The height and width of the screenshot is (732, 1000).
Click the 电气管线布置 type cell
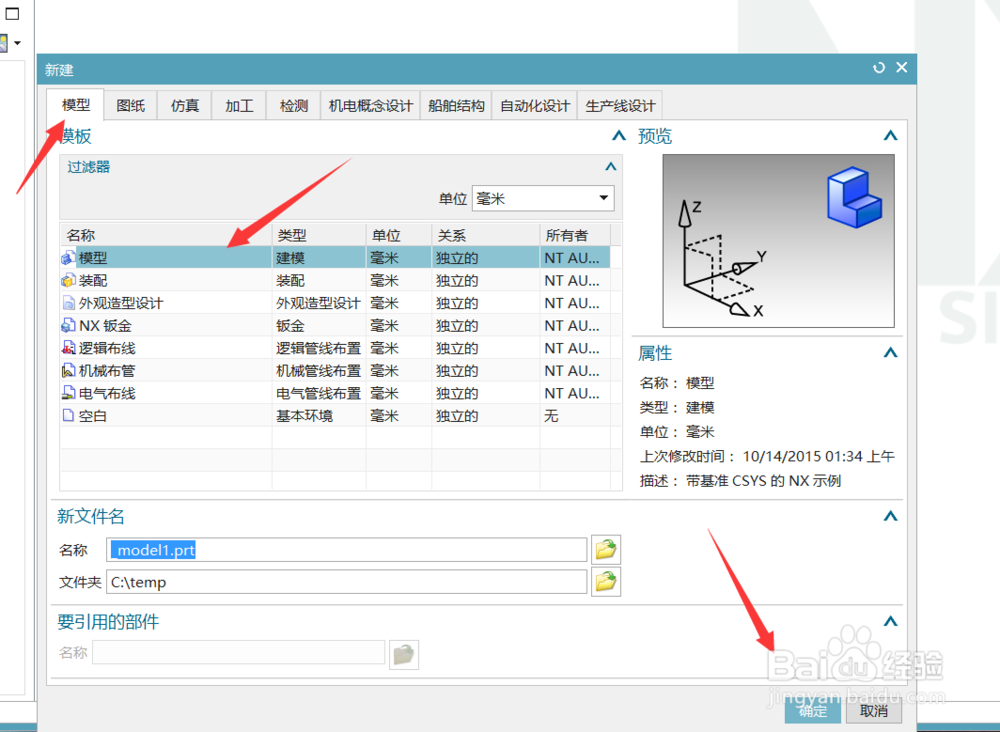coord(318,393)
